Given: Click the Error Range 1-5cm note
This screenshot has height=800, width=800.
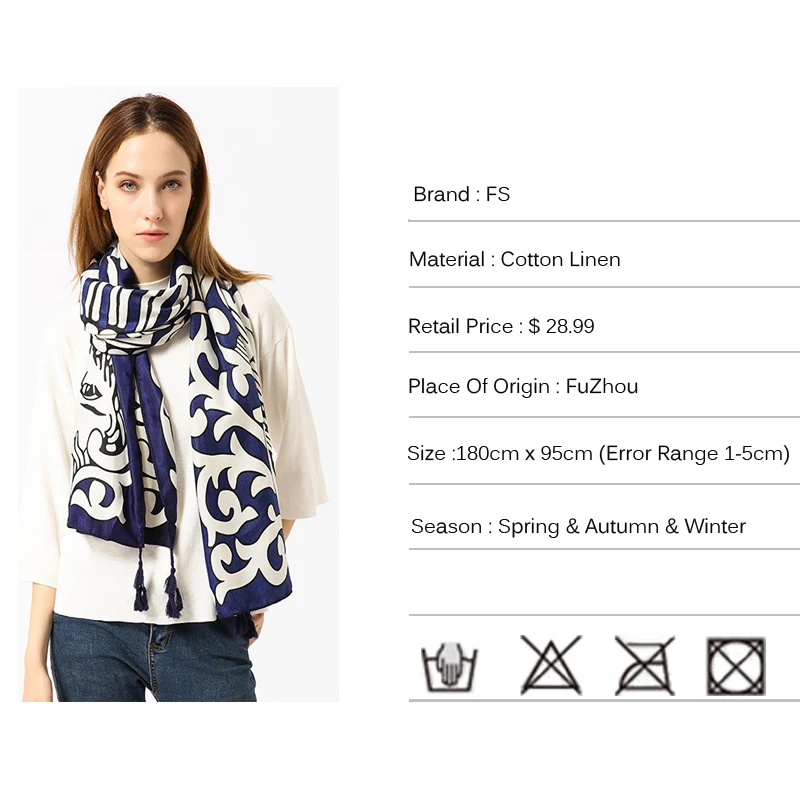Looking at the screenshot, I should coord(694,453).
